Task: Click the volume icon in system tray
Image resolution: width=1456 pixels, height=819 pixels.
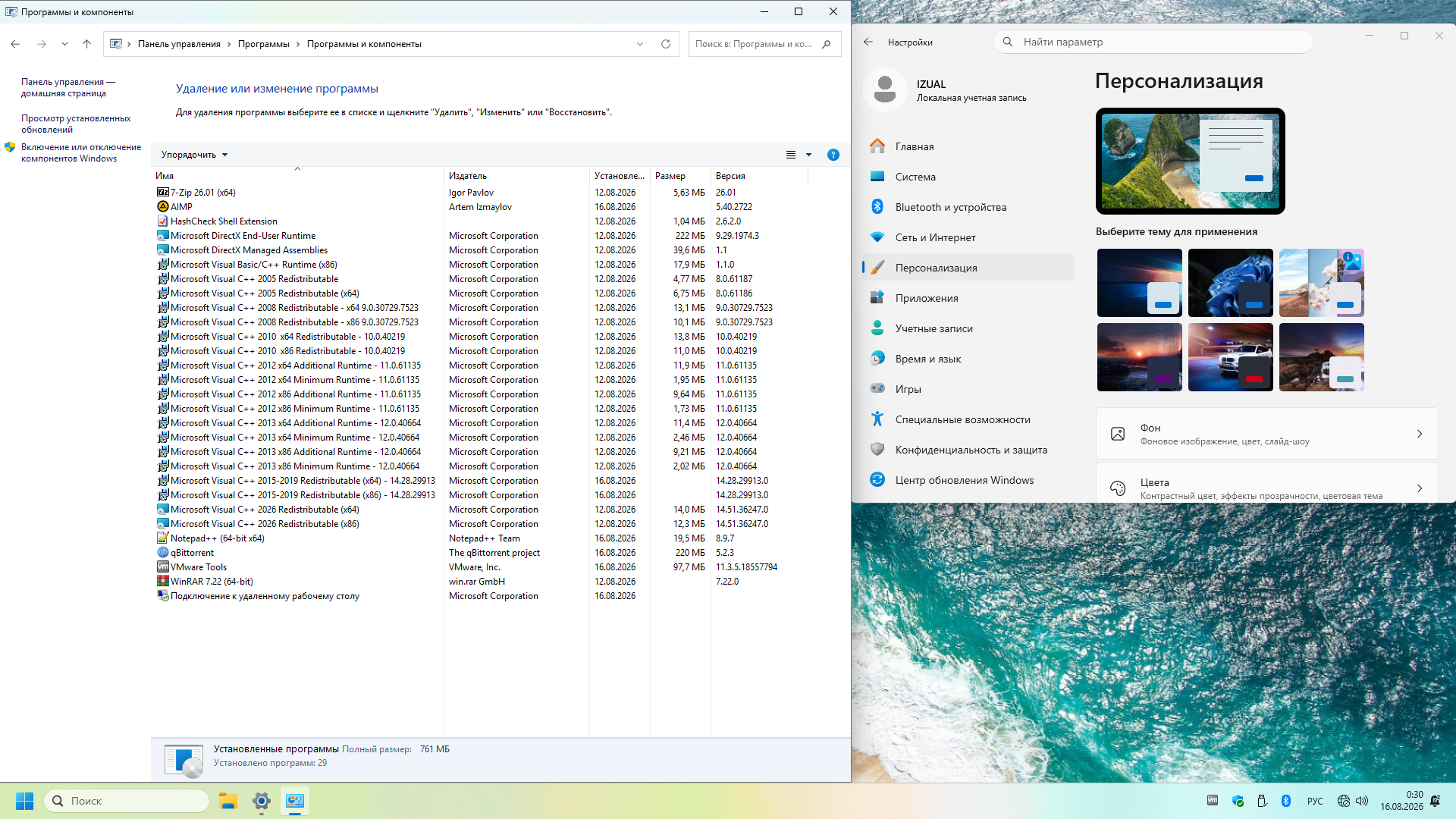Action: [x=1362, y=801]
